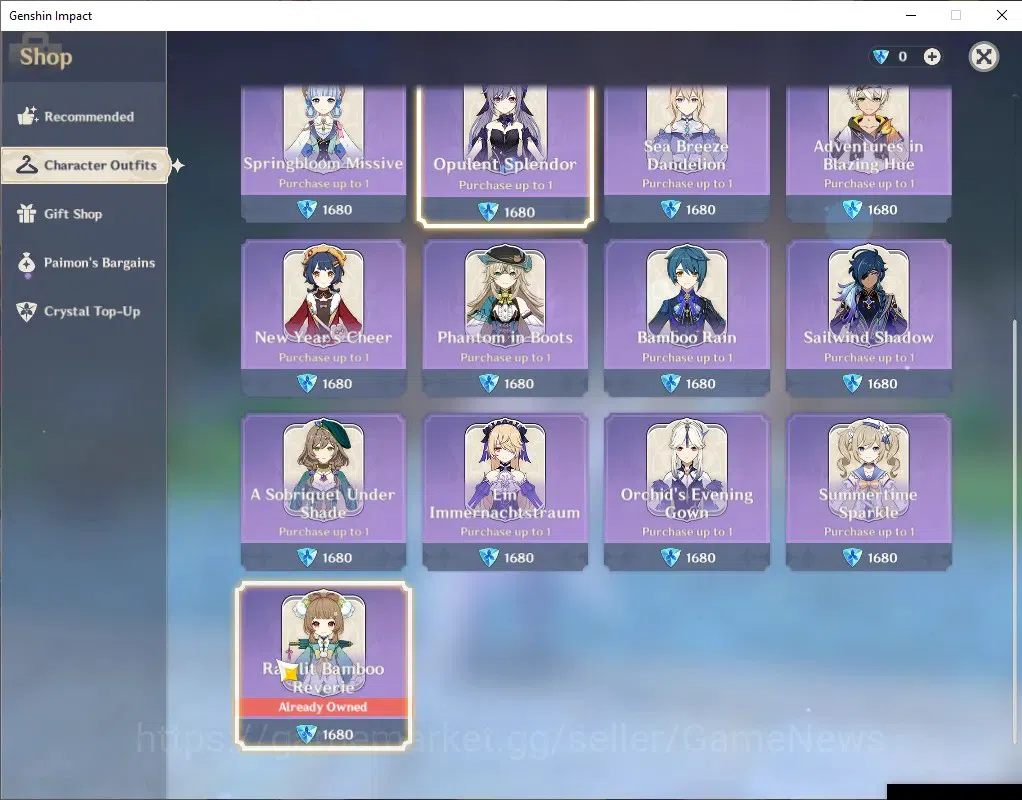Click 'Purchase up to 1' under Sailwind Shadow
1022x800 pixels.
[x=869, y=357]
